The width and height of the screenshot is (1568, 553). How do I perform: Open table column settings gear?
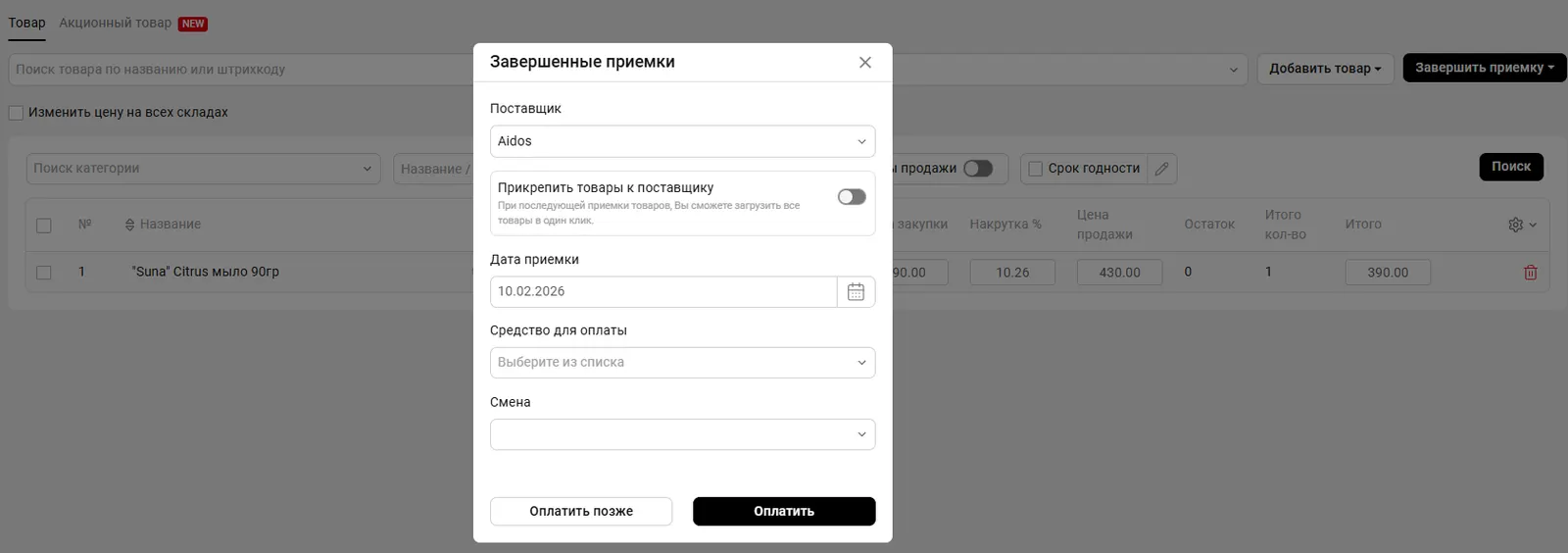point(1516,225)
